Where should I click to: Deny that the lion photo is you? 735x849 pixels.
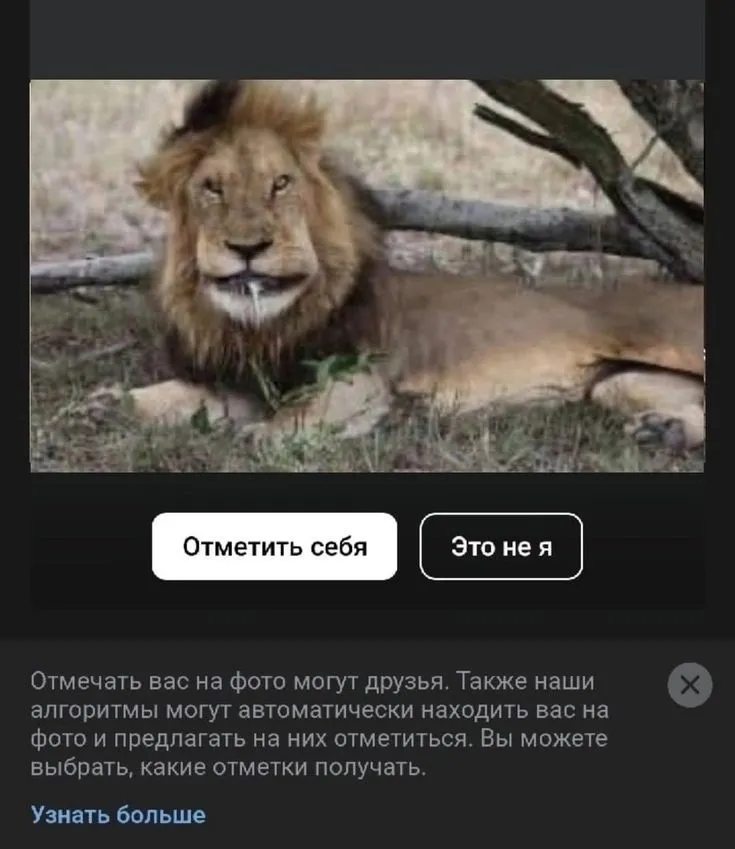501,546
